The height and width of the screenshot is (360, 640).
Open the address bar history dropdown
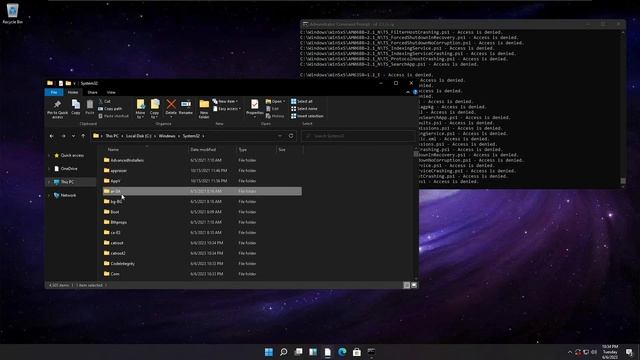click(x=280, y=136)
